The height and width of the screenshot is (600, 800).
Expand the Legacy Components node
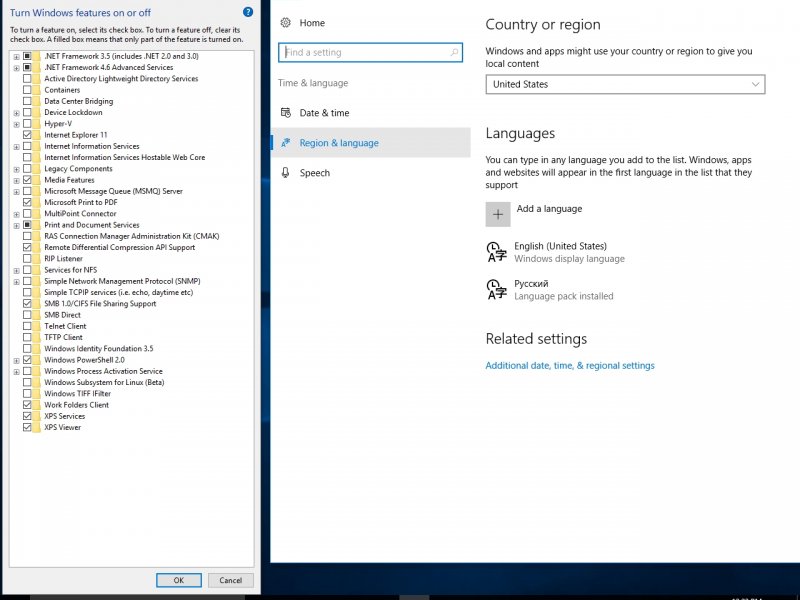pyautogui.click(x=16, y=169)
